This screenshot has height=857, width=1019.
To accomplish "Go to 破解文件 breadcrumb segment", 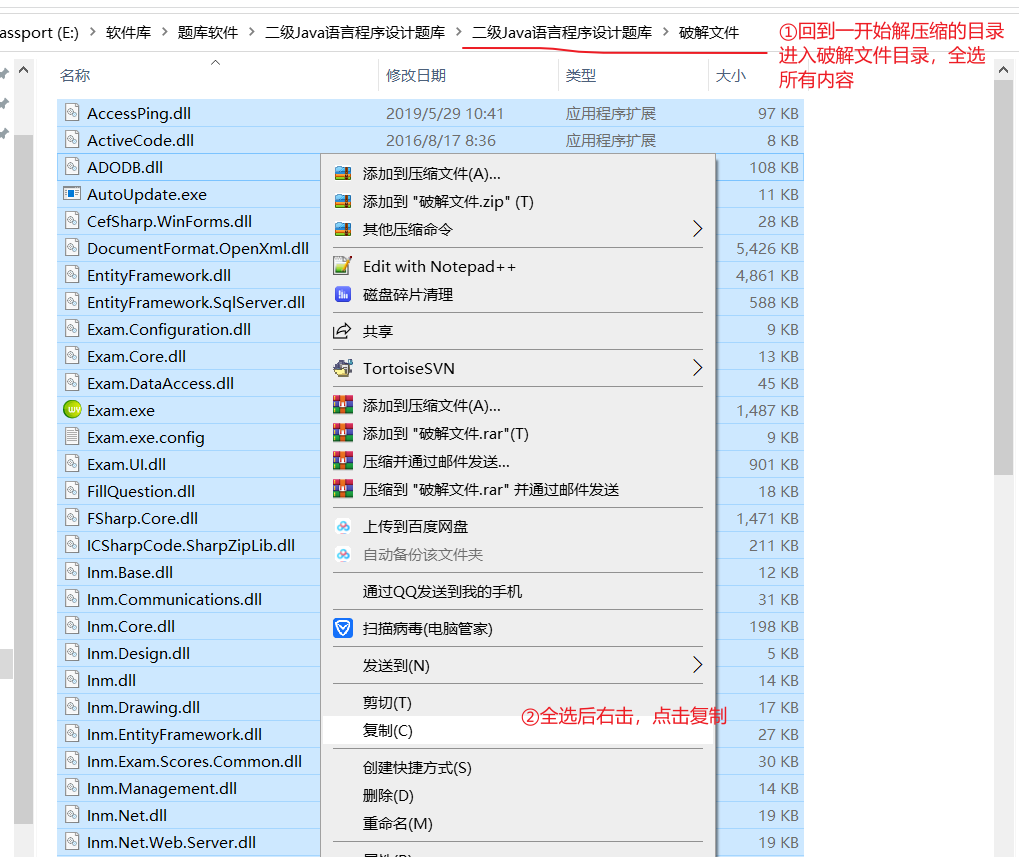I will click(x=709, y=32).
